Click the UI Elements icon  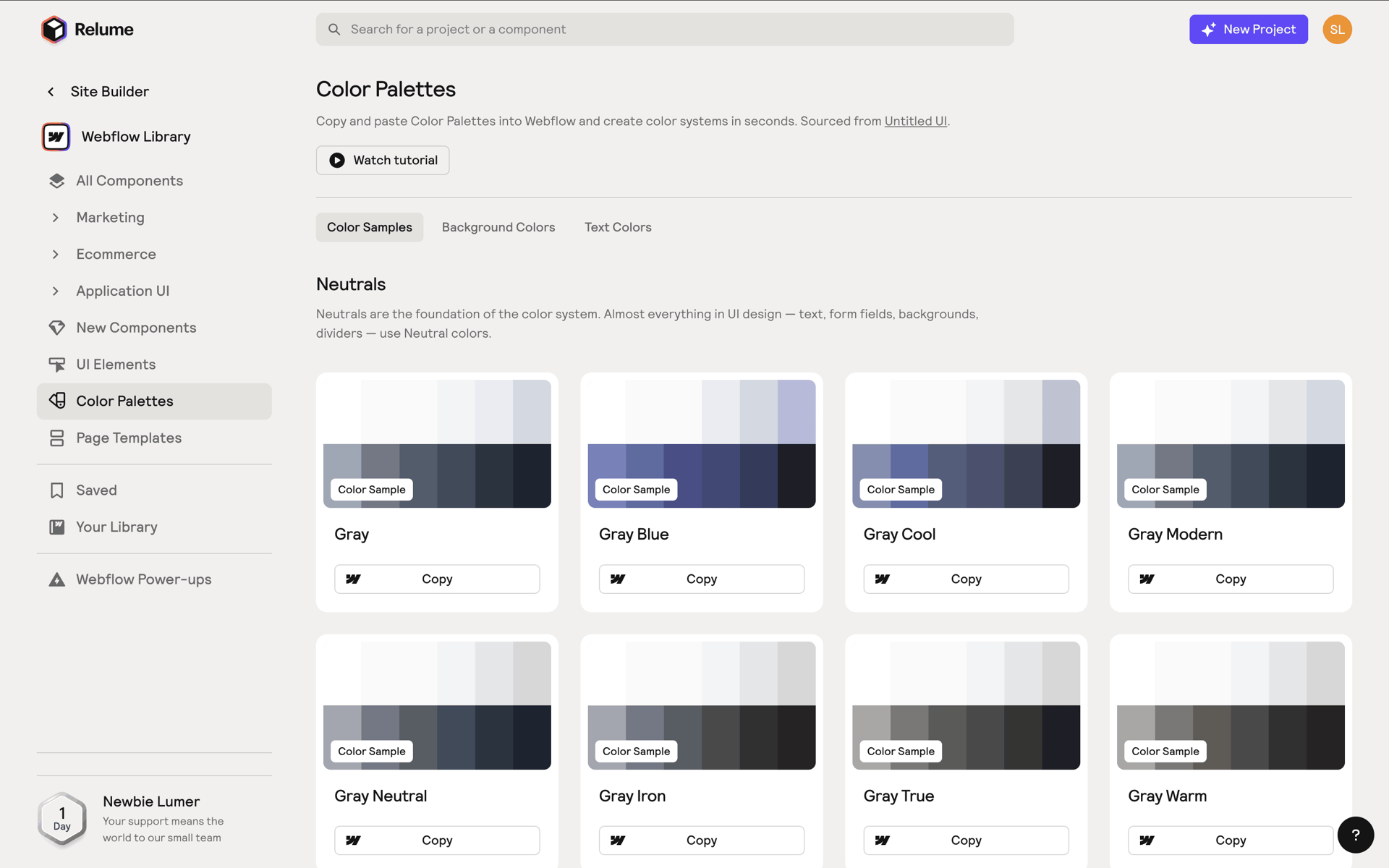tap(56, 365)
